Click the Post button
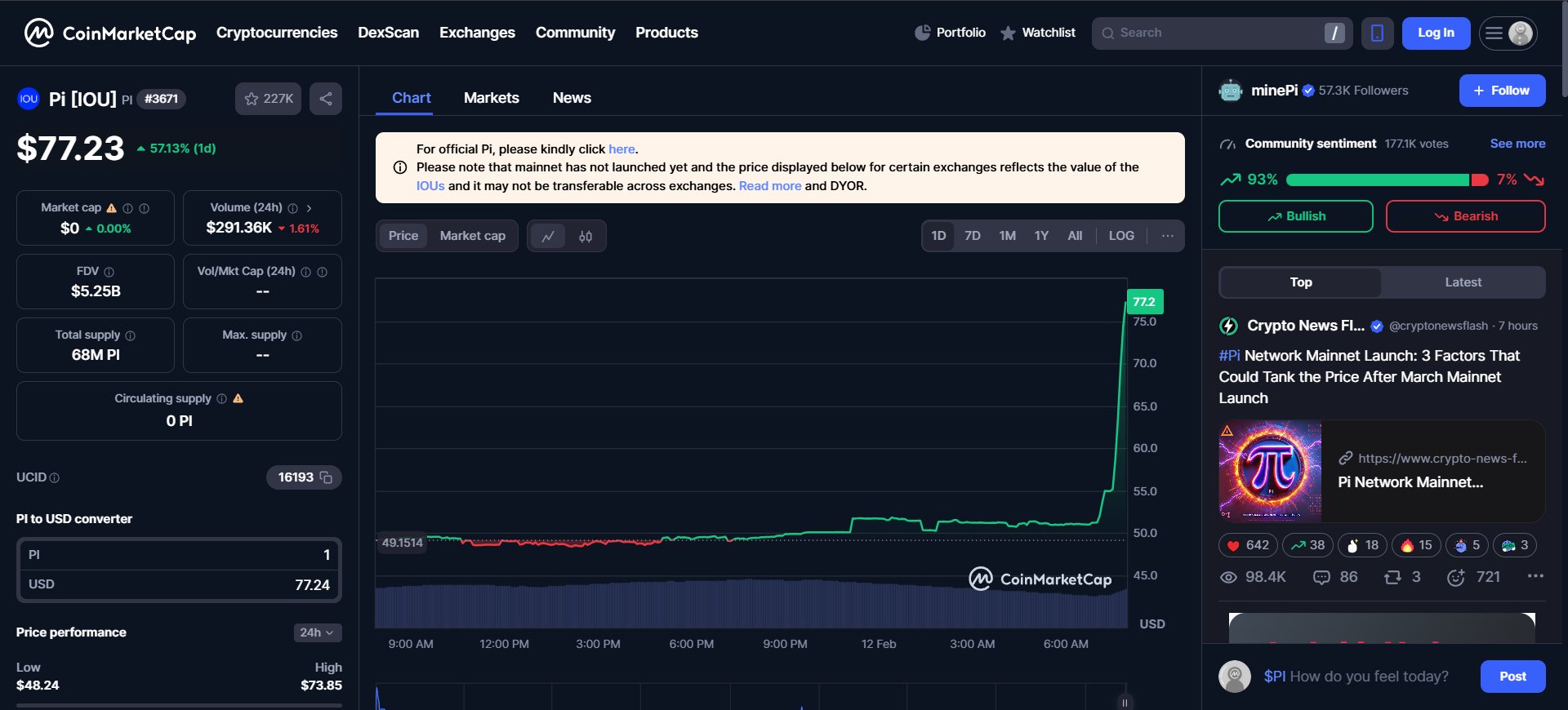The image size is (1568, 710). click(x=1512, y=677)
